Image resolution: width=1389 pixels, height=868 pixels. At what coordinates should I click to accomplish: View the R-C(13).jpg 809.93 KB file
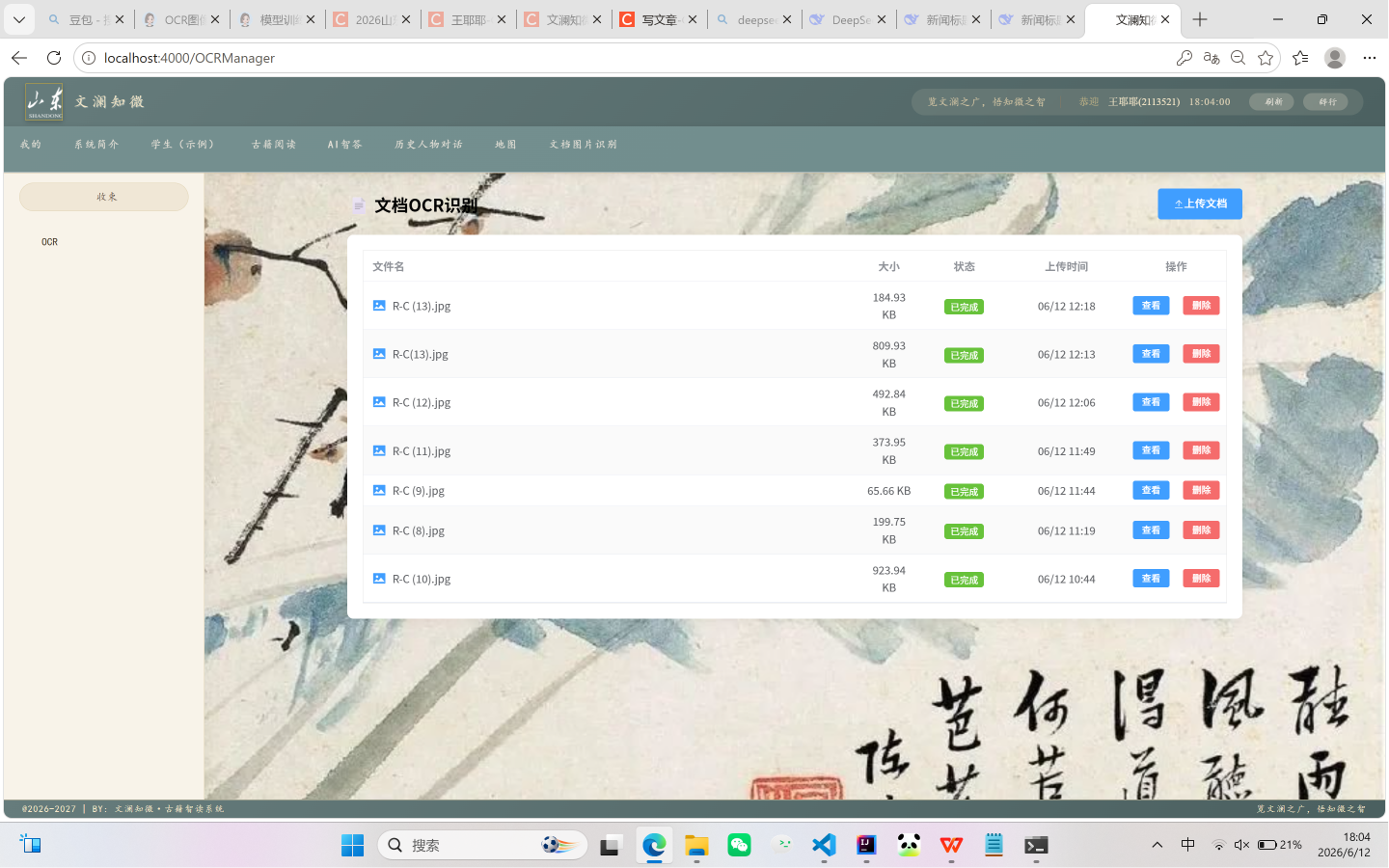pos(1151,354)
